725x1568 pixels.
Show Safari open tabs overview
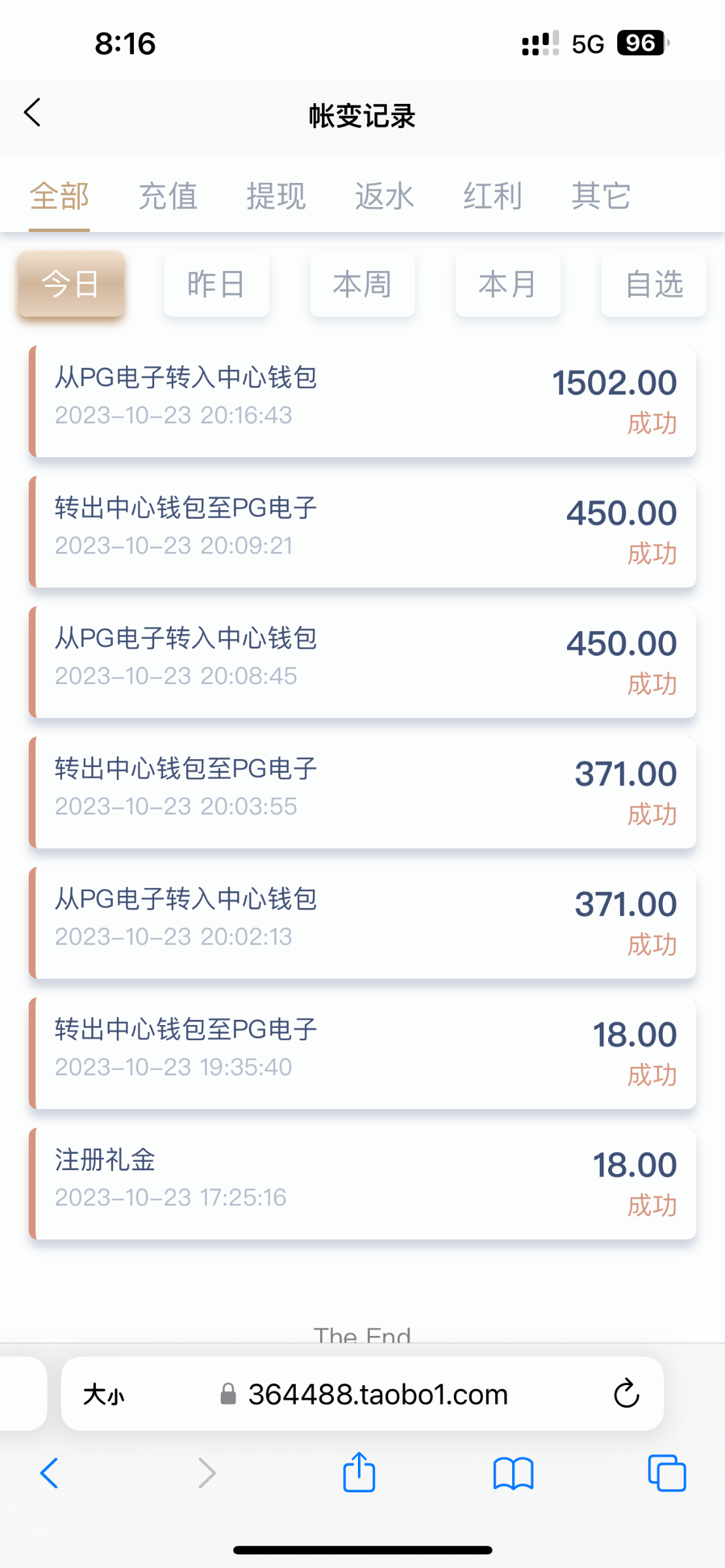point(667,1474)
